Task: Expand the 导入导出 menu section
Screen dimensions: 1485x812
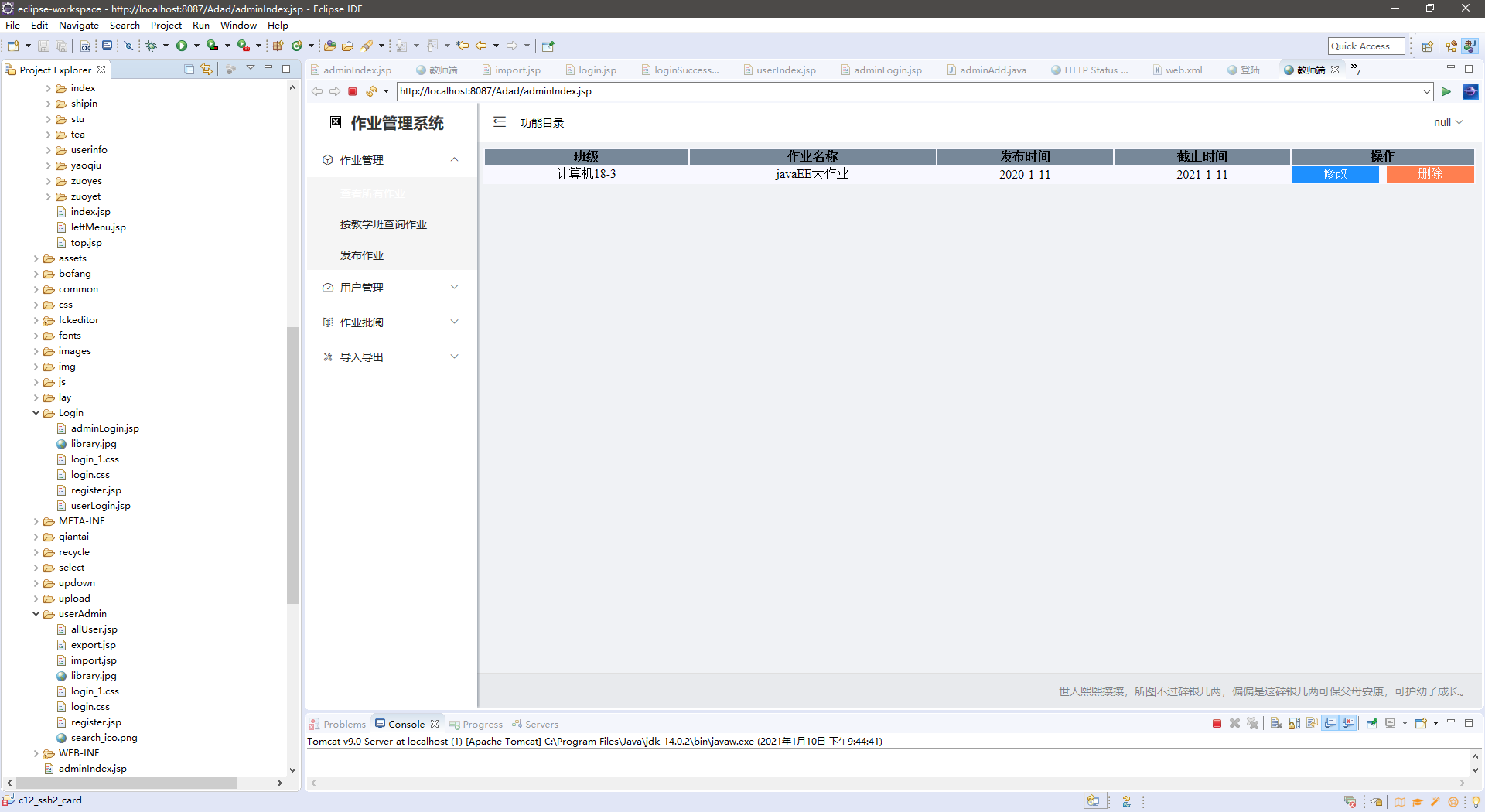Action: tap(455, 357)
